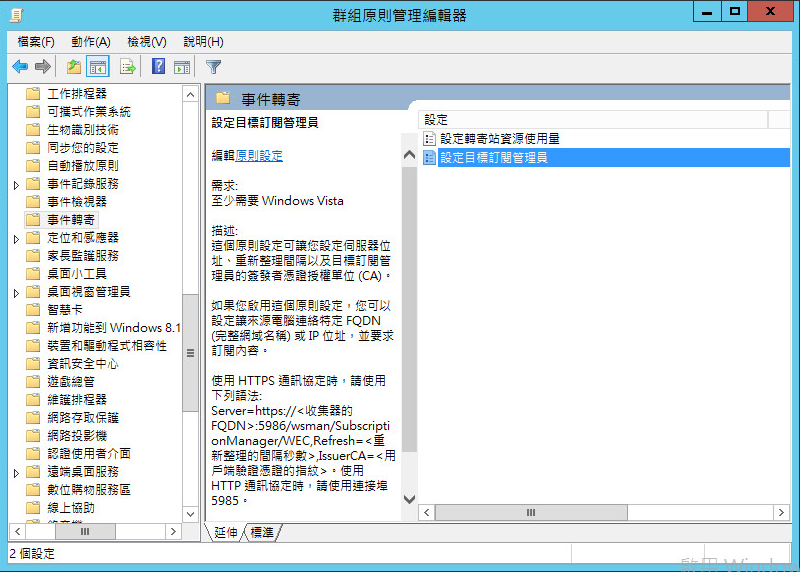Click settings list scroll right arrow
Image resolution: width=800 pixels, height=572 pixels.
781,512
